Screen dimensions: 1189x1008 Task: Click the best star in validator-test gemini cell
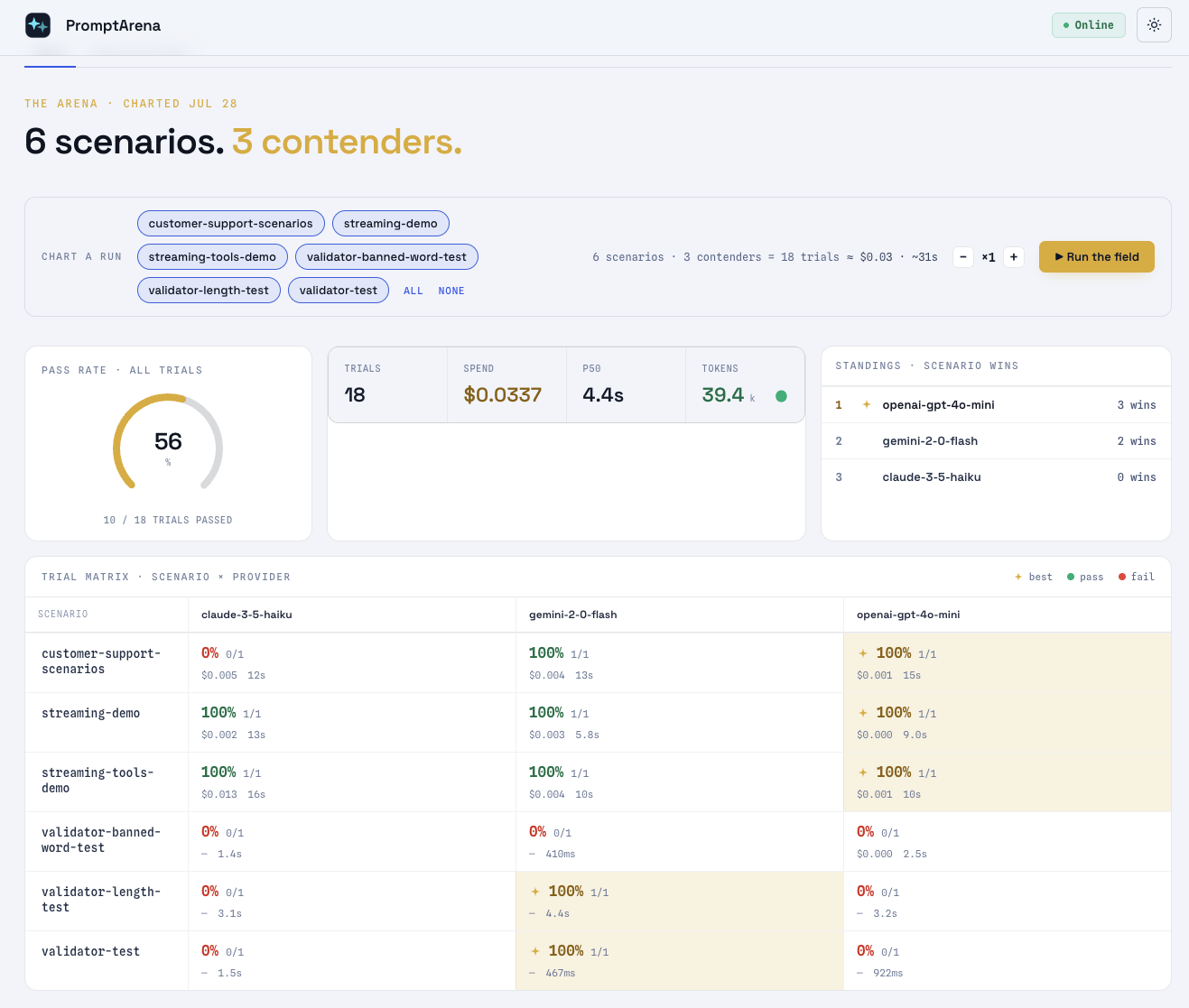pos(535,951)
